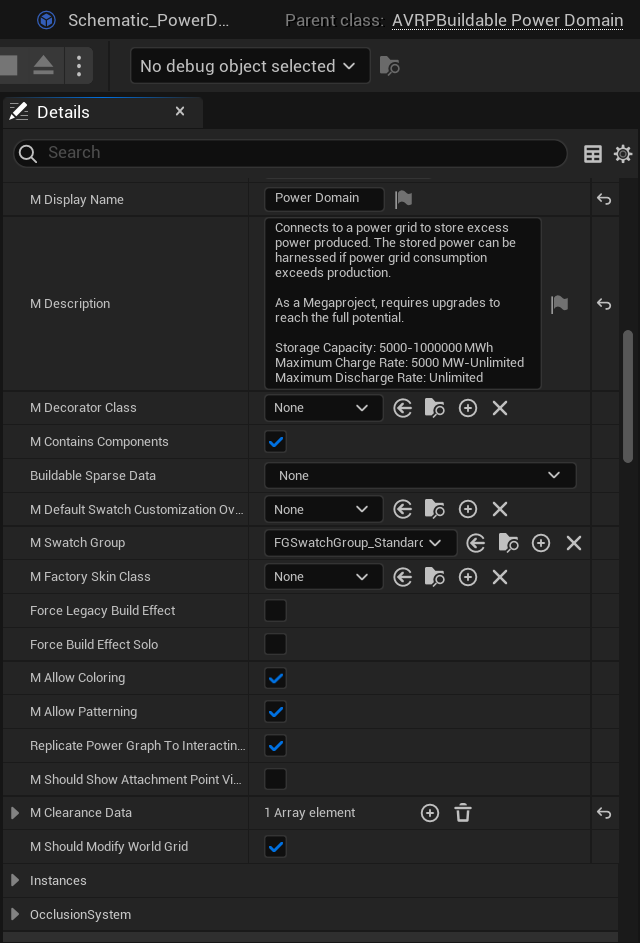
Task: Open Buildable Sparse Data dropdown
Action: [420, 476]
